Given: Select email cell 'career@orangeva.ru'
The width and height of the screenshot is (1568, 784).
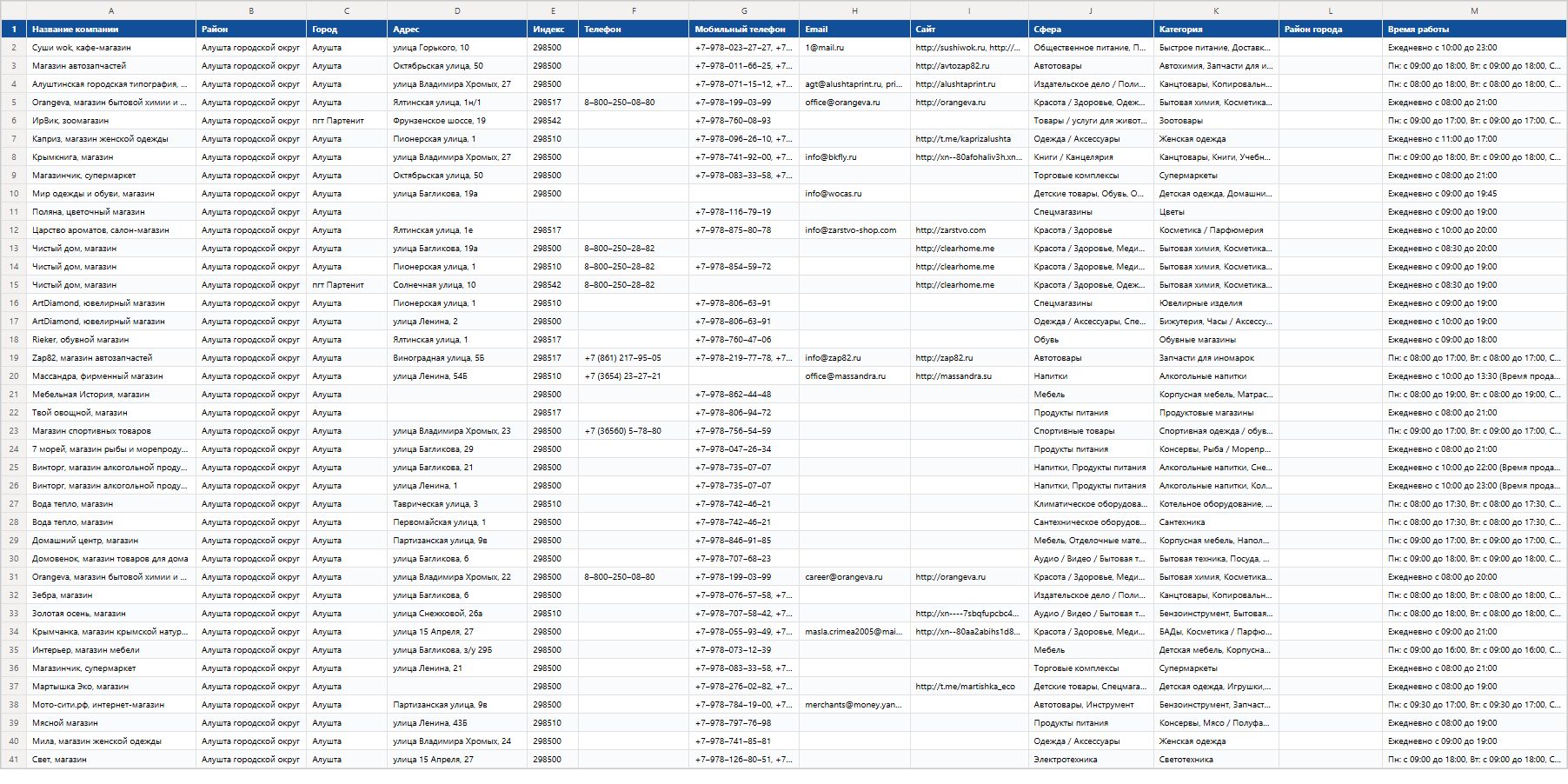Looking at the screenshot, I should point(854,577).
